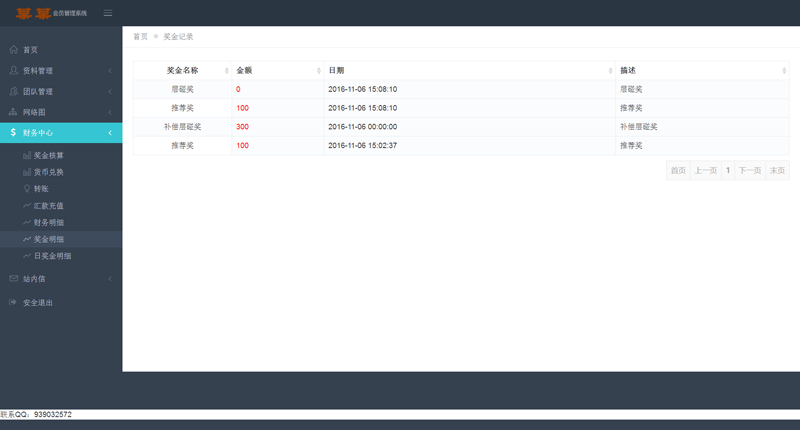Image resolution: width=800 pixels, height=430 pixels.
Task: Open 财务明细 submenu item
Action: 61,222
